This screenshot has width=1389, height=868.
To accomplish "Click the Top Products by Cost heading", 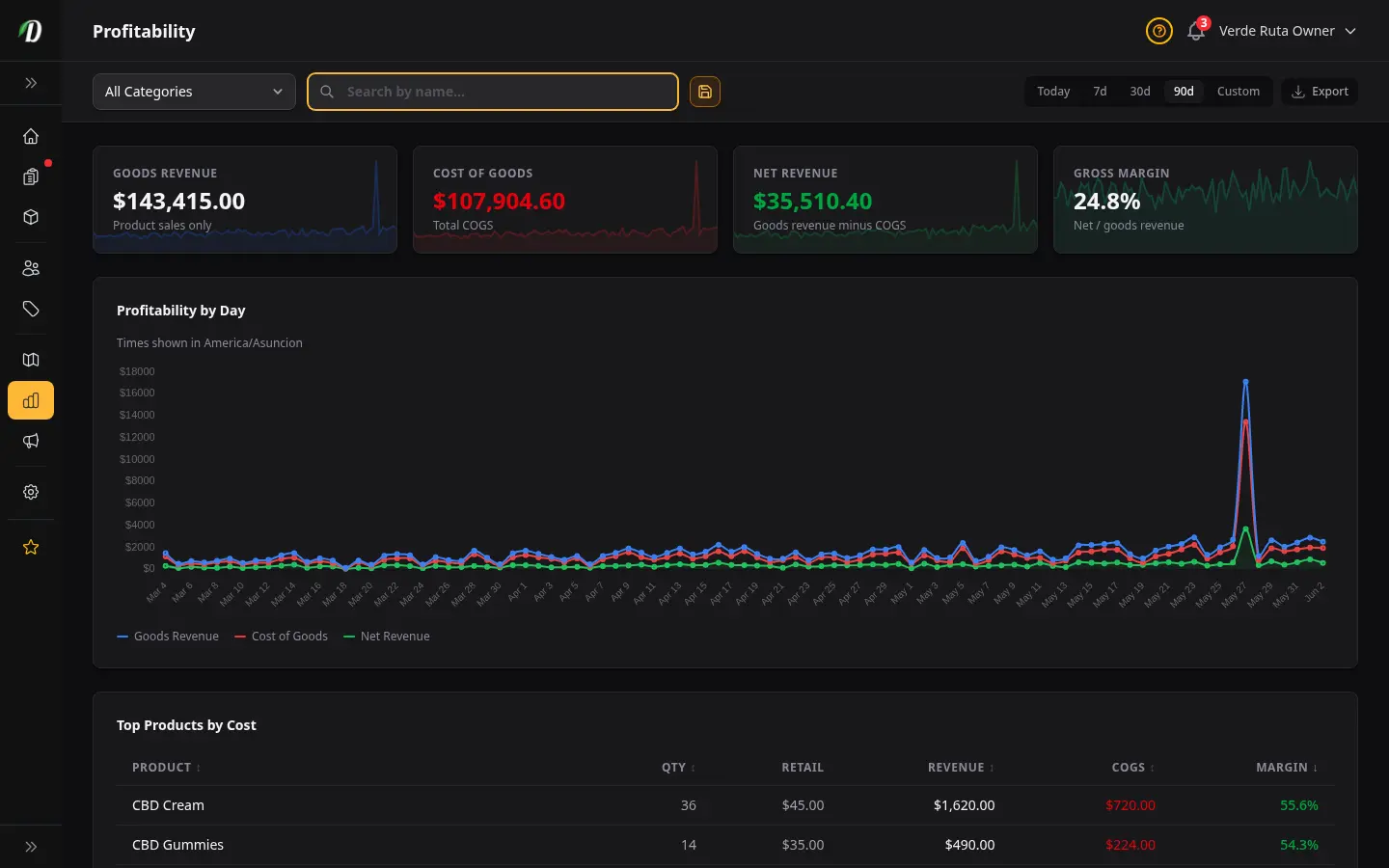I will click(186, 725).
